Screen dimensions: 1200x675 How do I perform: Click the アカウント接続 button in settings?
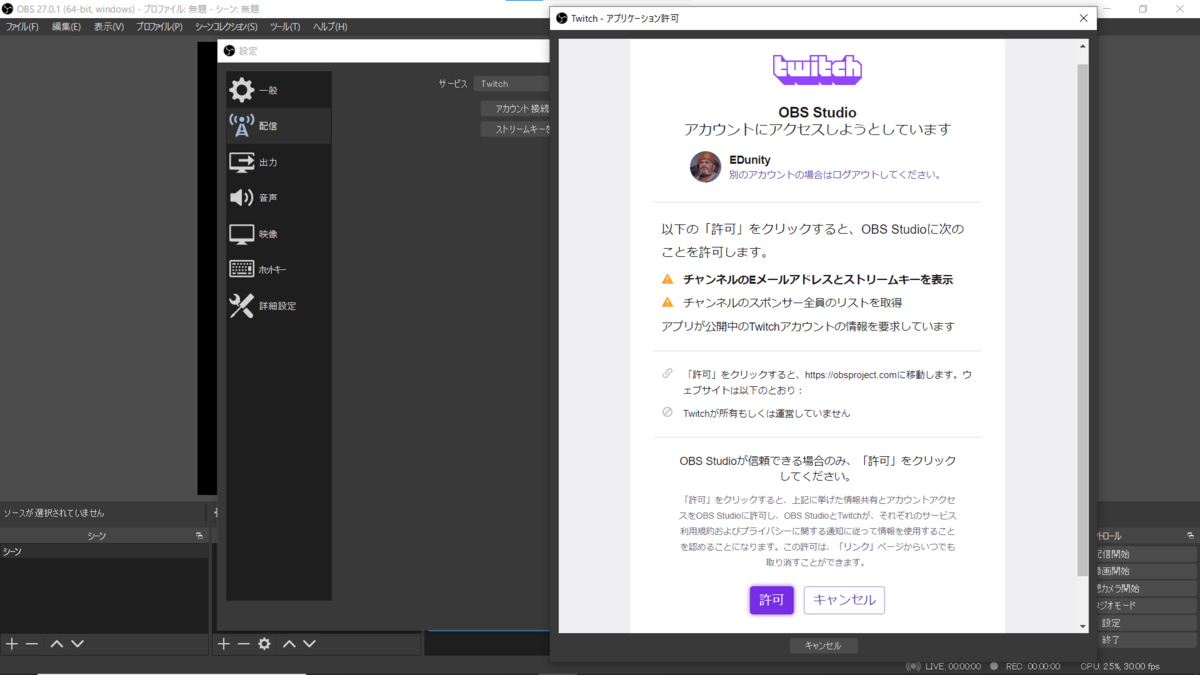[516, 108]
